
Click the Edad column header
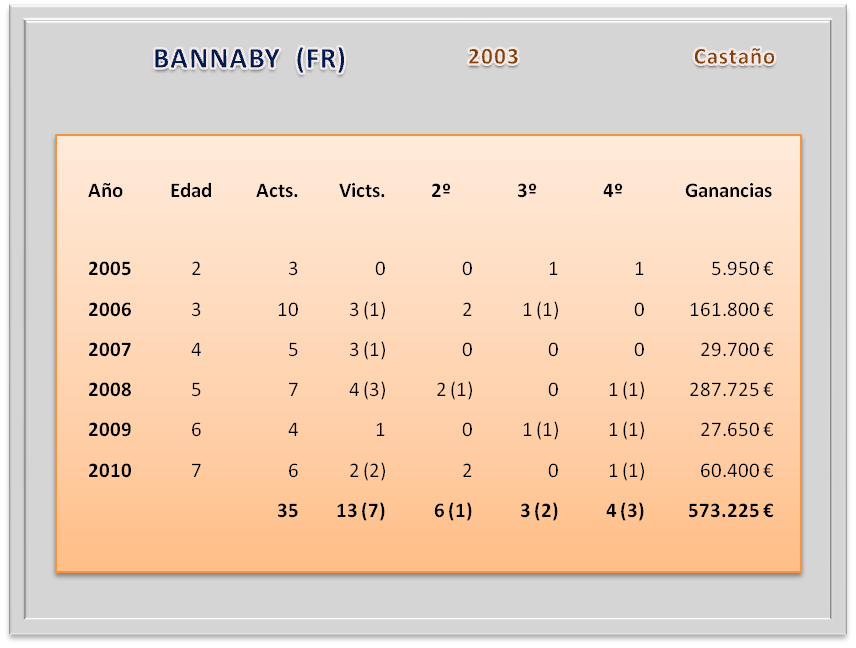click(191, 190)
